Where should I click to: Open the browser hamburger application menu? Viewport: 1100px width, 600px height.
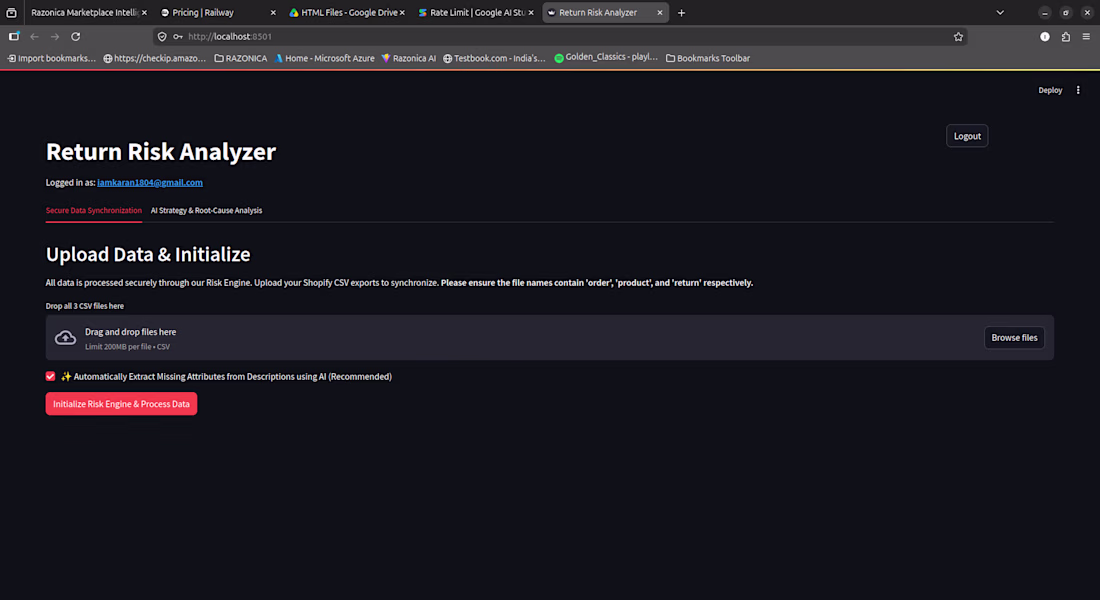point(1086,36)
